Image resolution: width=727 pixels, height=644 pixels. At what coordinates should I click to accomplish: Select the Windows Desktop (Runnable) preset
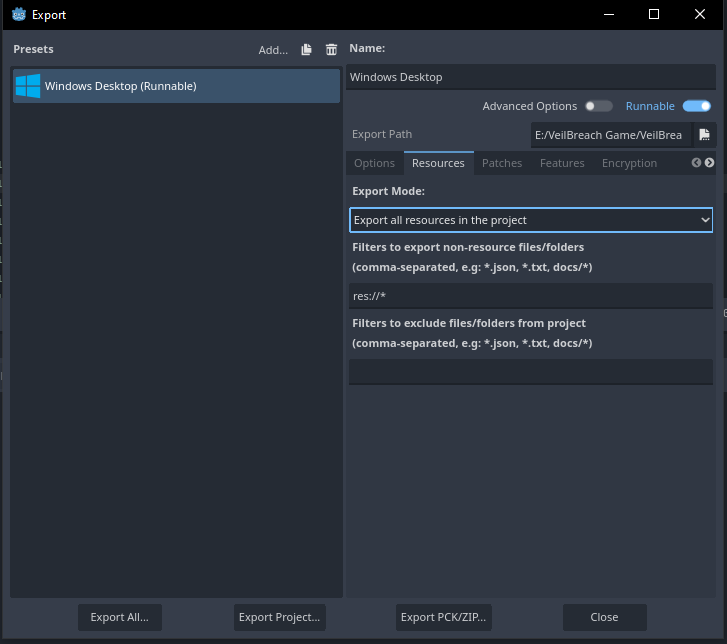(x=176, y=86)
